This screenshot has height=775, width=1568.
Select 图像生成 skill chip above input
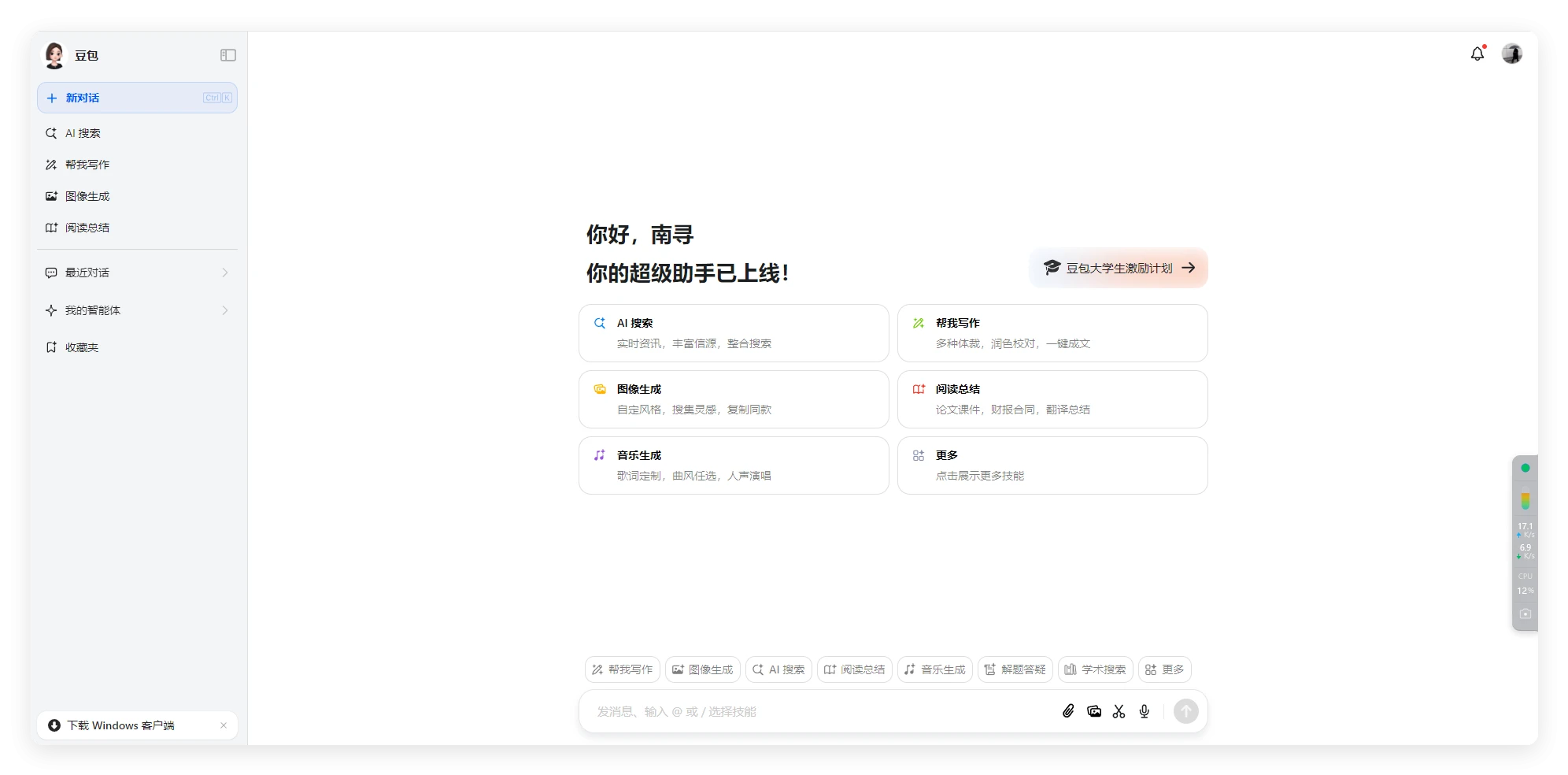[x=703, y=669]
